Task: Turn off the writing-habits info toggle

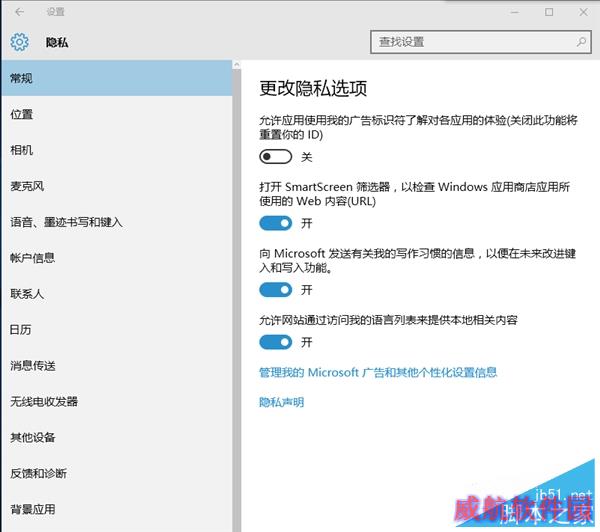Action: [276, 290]
